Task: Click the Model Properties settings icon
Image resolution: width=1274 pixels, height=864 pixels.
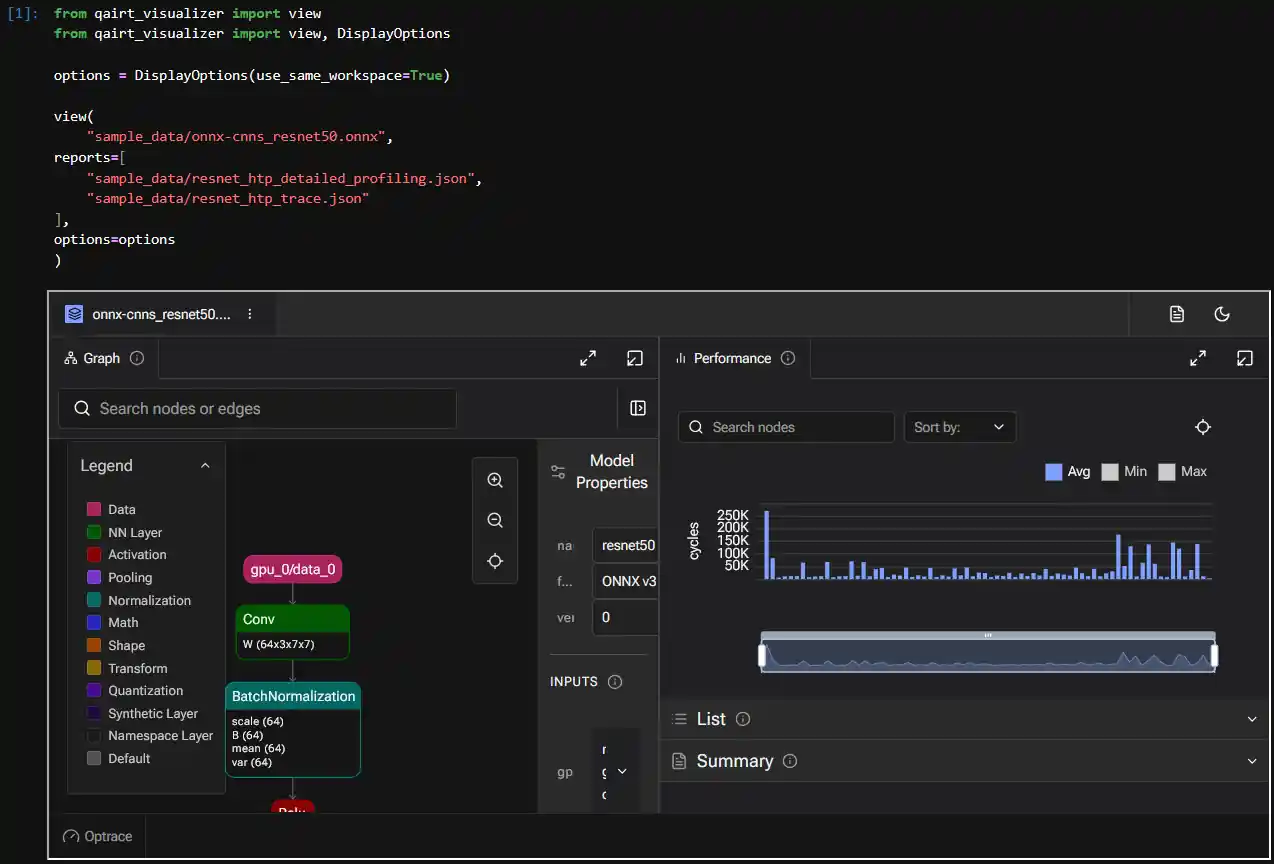Action: tap(559, 472)
